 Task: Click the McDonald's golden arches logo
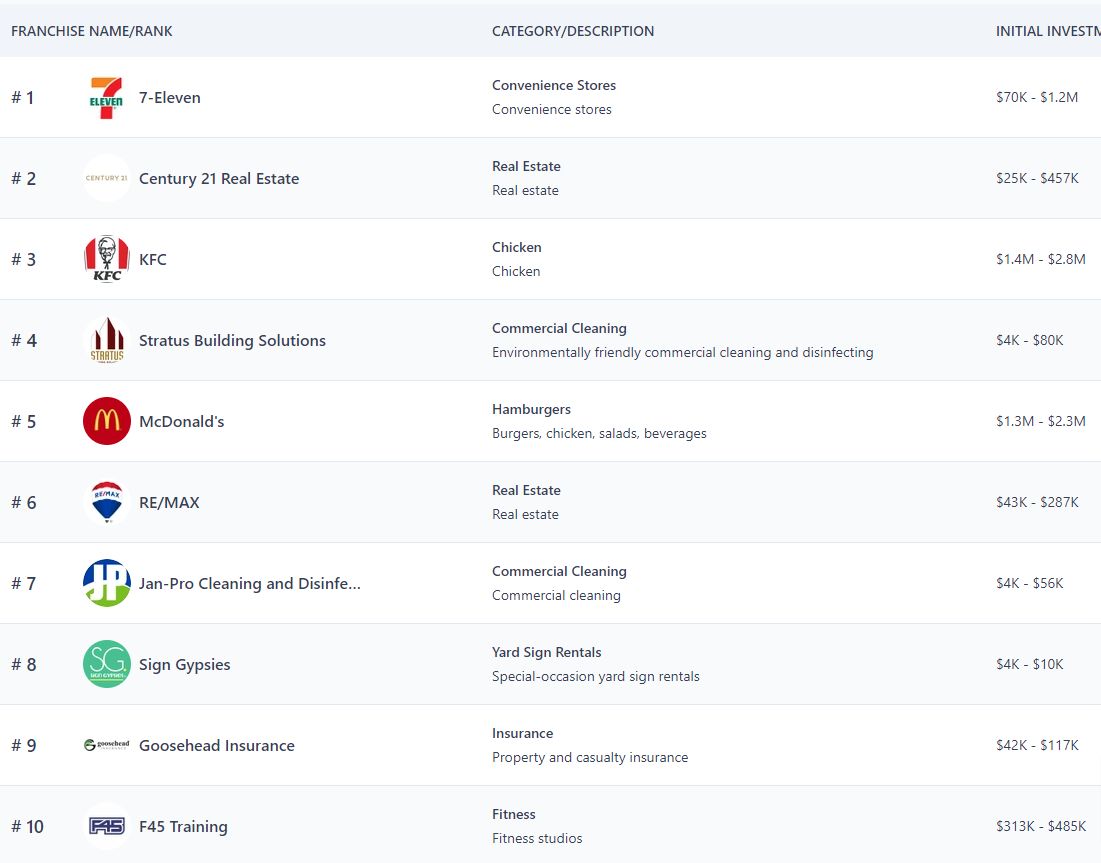(x=107, y=421)
